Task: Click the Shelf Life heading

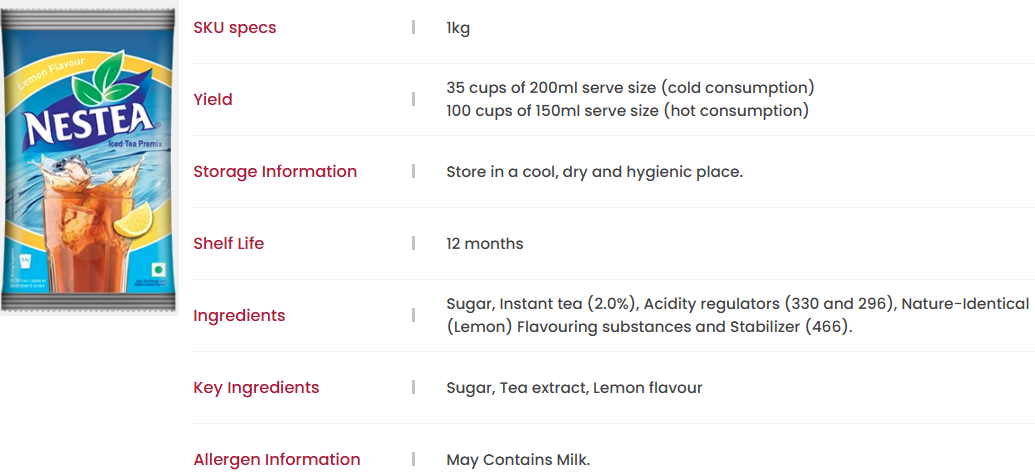Action: pyautogui.click(x=228, y=244)
